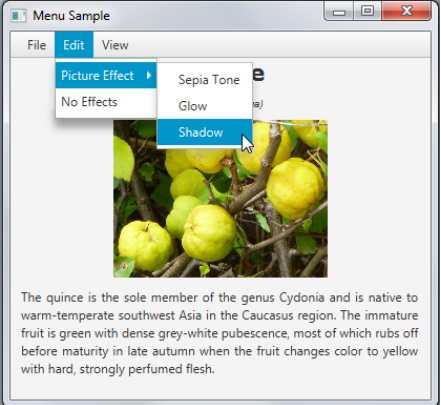
Task: Open the File menu
Action: 37,45
